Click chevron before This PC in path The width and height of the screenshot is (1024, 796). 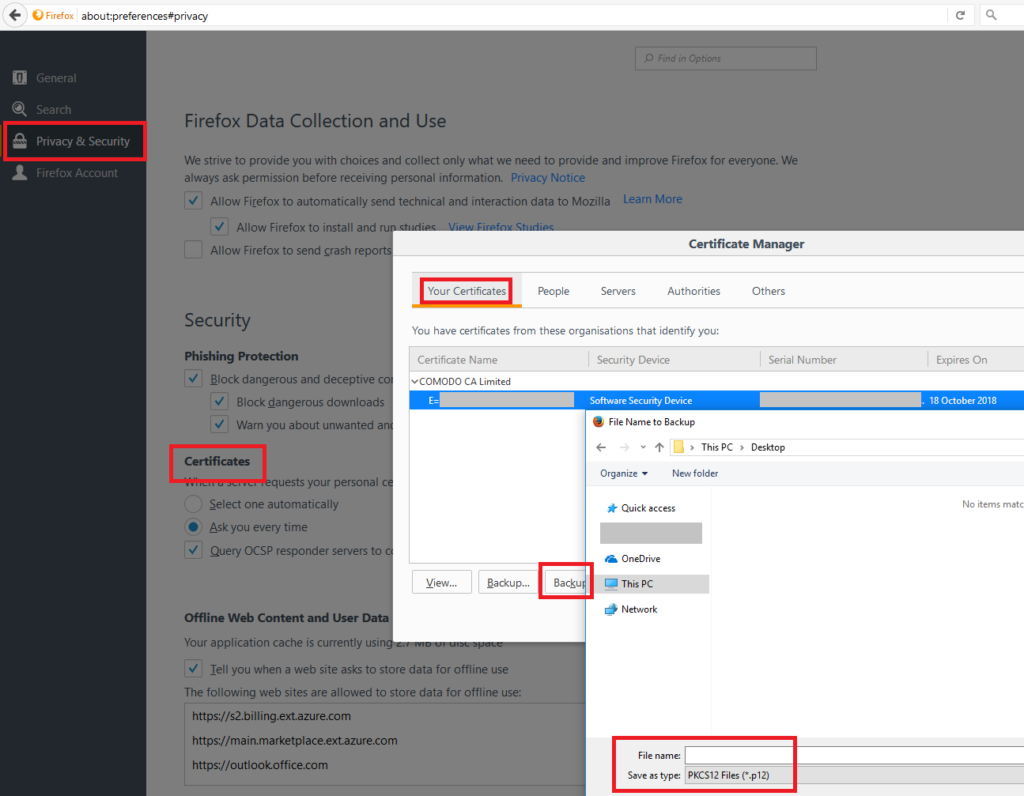692,447
